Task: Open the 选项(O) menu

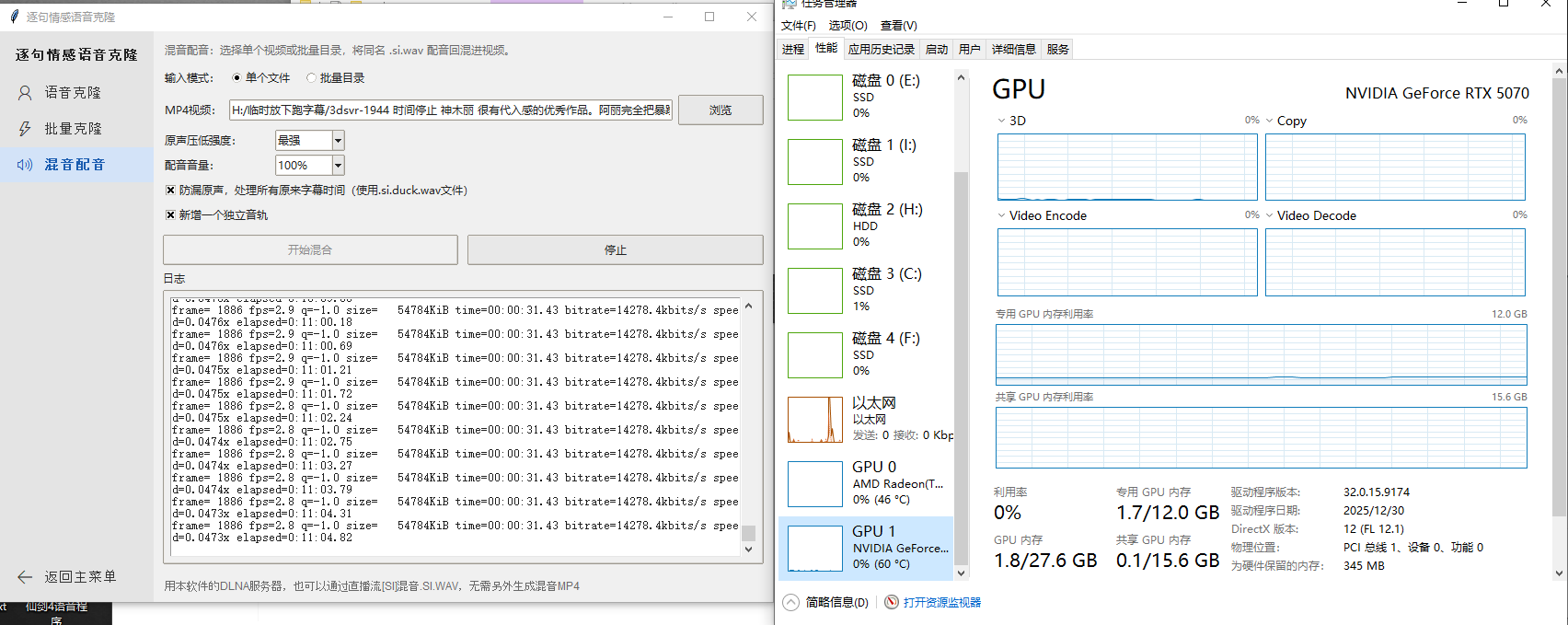Action: [x=847, y=26]
